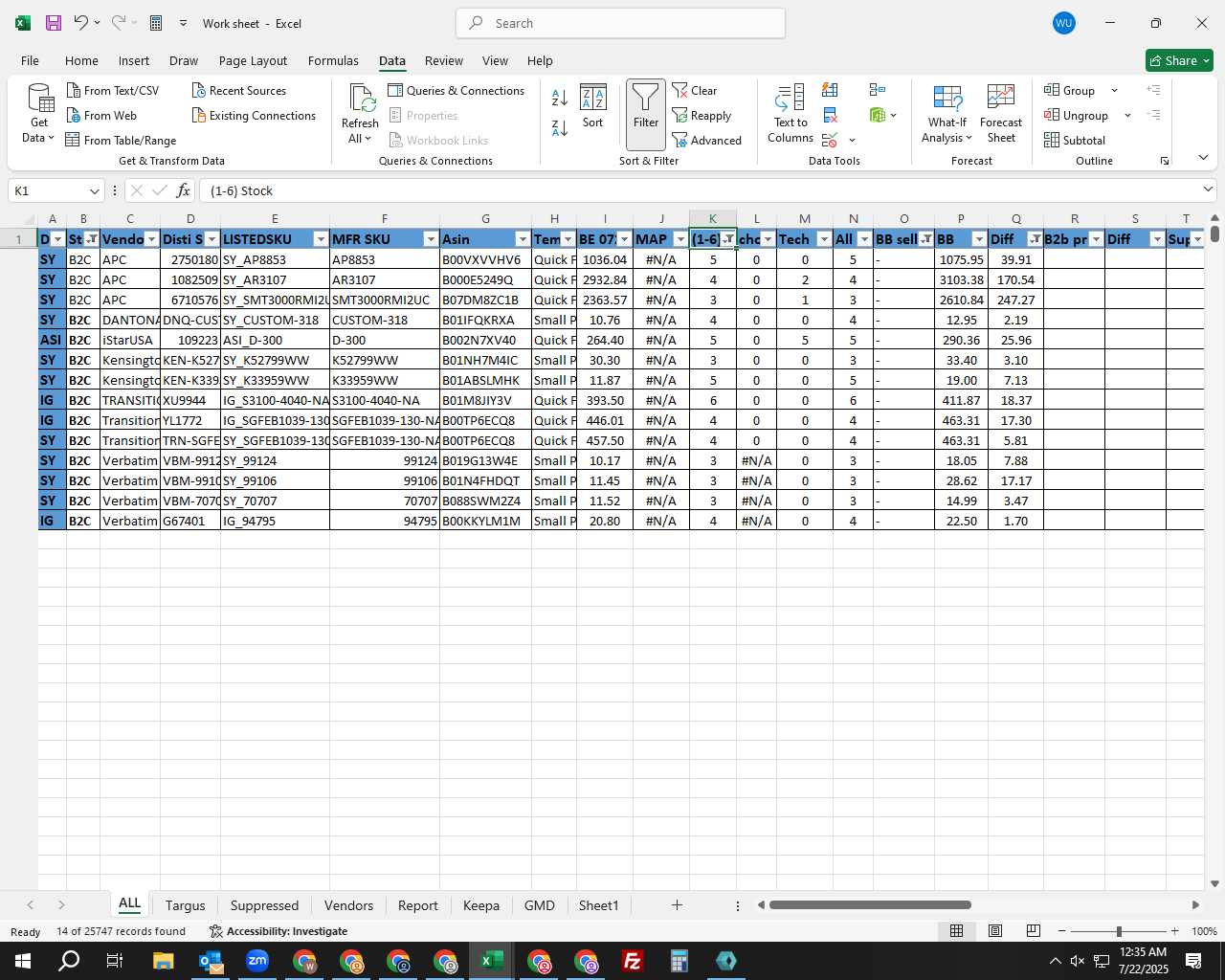The height and width of the screenshot is (980, 1225).
Task: Expand the formula bar
Action: pos(1208,189)
